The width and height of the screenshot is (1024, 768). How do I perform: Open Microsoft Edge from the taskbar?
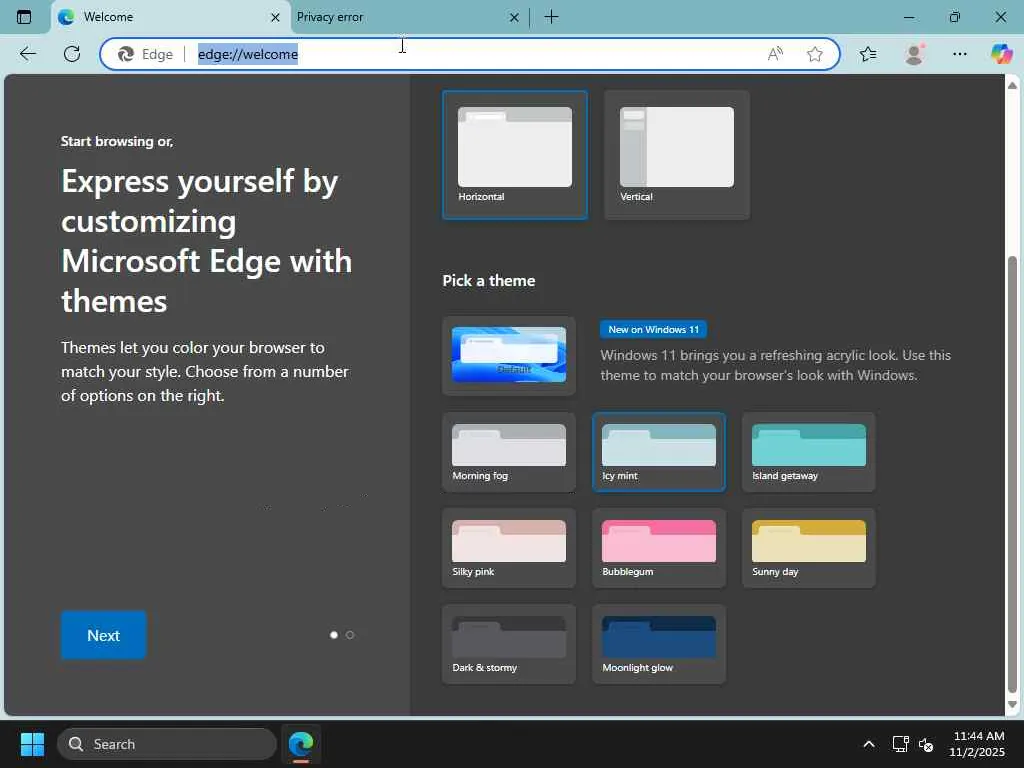pyautogui.click(x=301, y=744)
